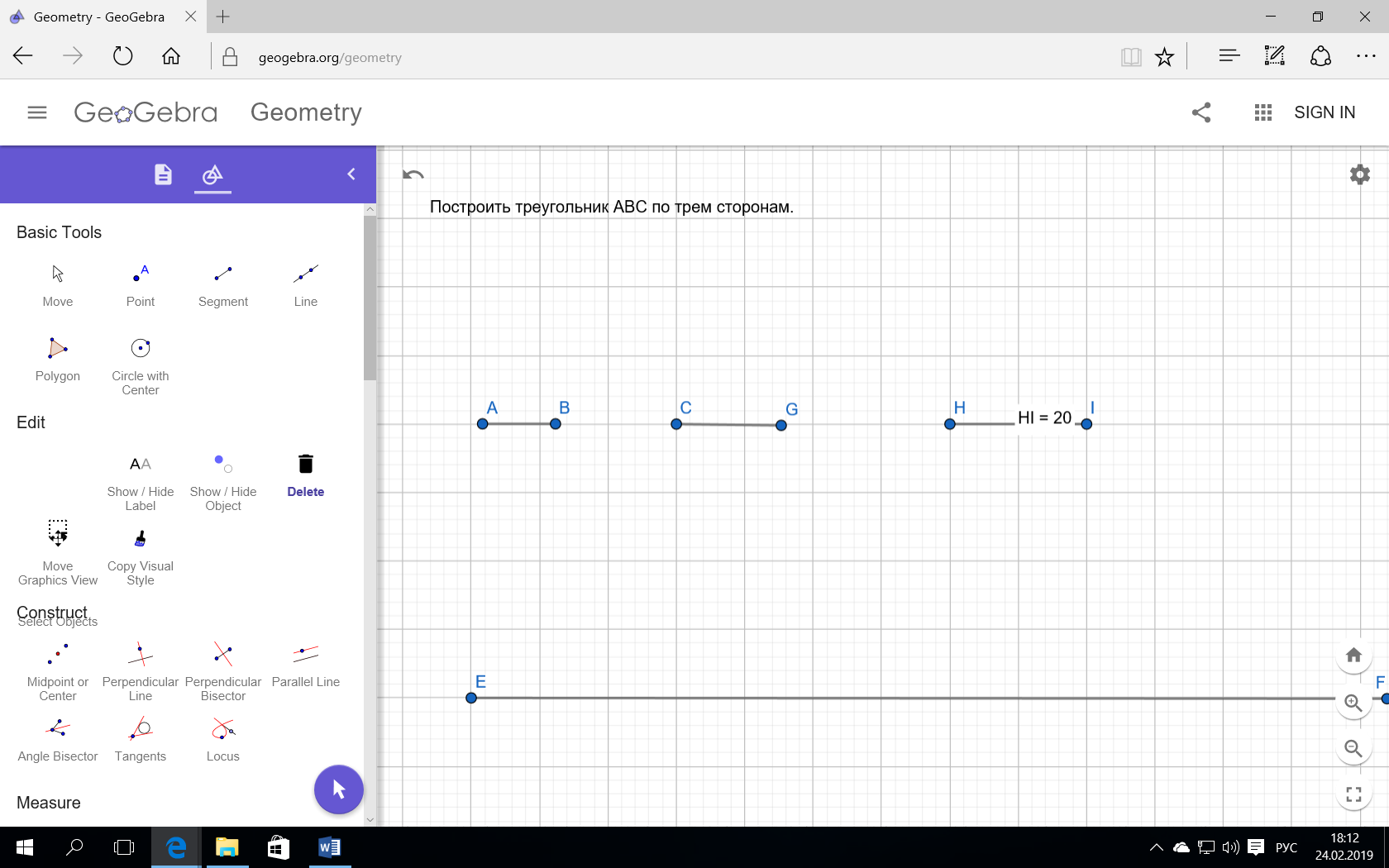The width and height of the screenshot is (1389, 868).
Task: Open Word from the taskbar
Action: (329, 847)
